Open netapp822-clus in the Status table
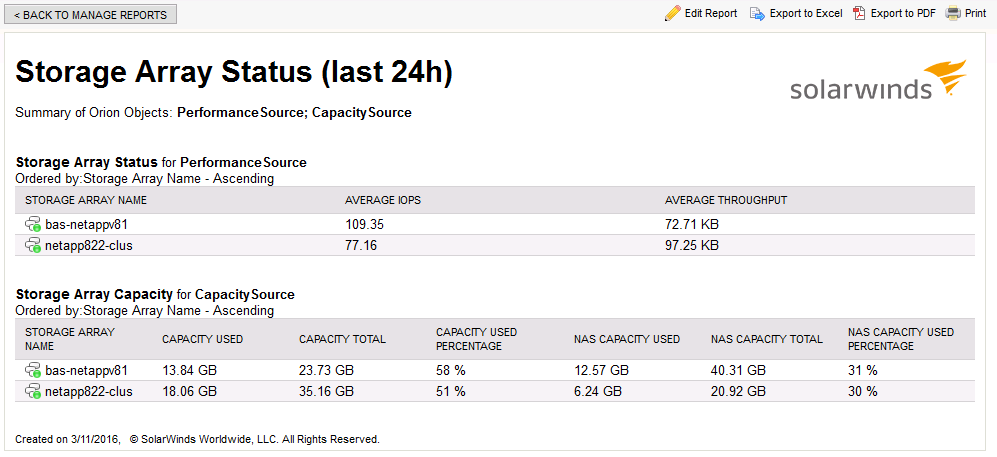Viewport: 997px width, 457px height. tap(89, 245)
